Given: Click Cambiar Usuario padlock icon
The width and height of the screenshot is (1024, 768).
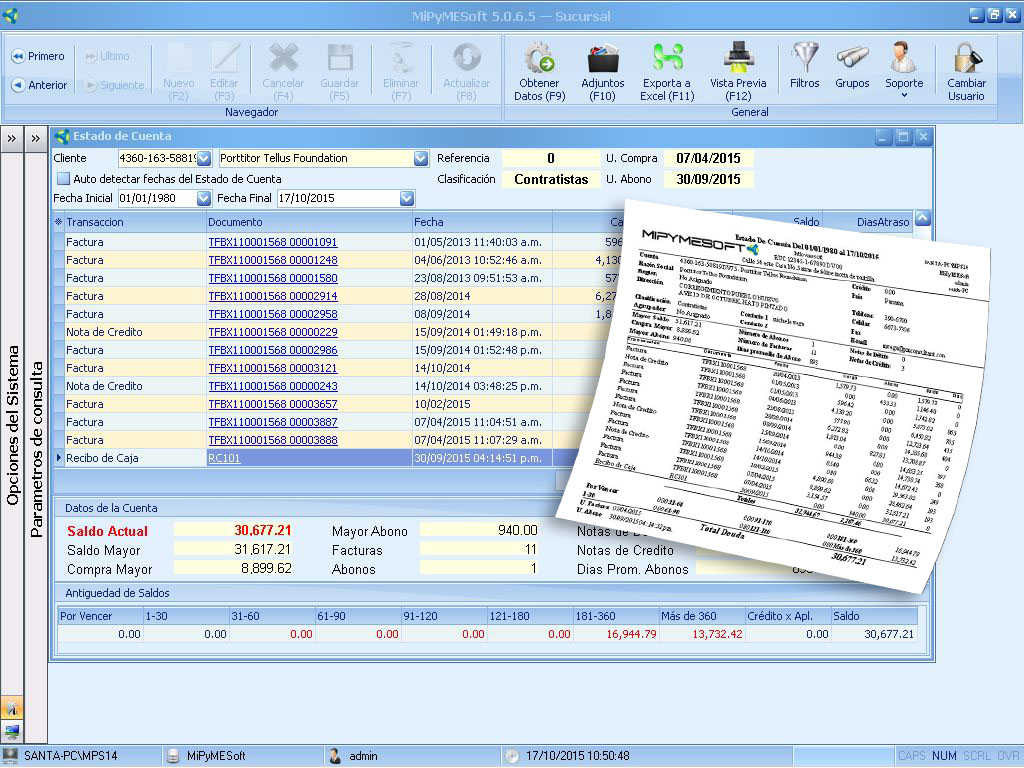Looking at the screenshot, I should coord(967,59).
